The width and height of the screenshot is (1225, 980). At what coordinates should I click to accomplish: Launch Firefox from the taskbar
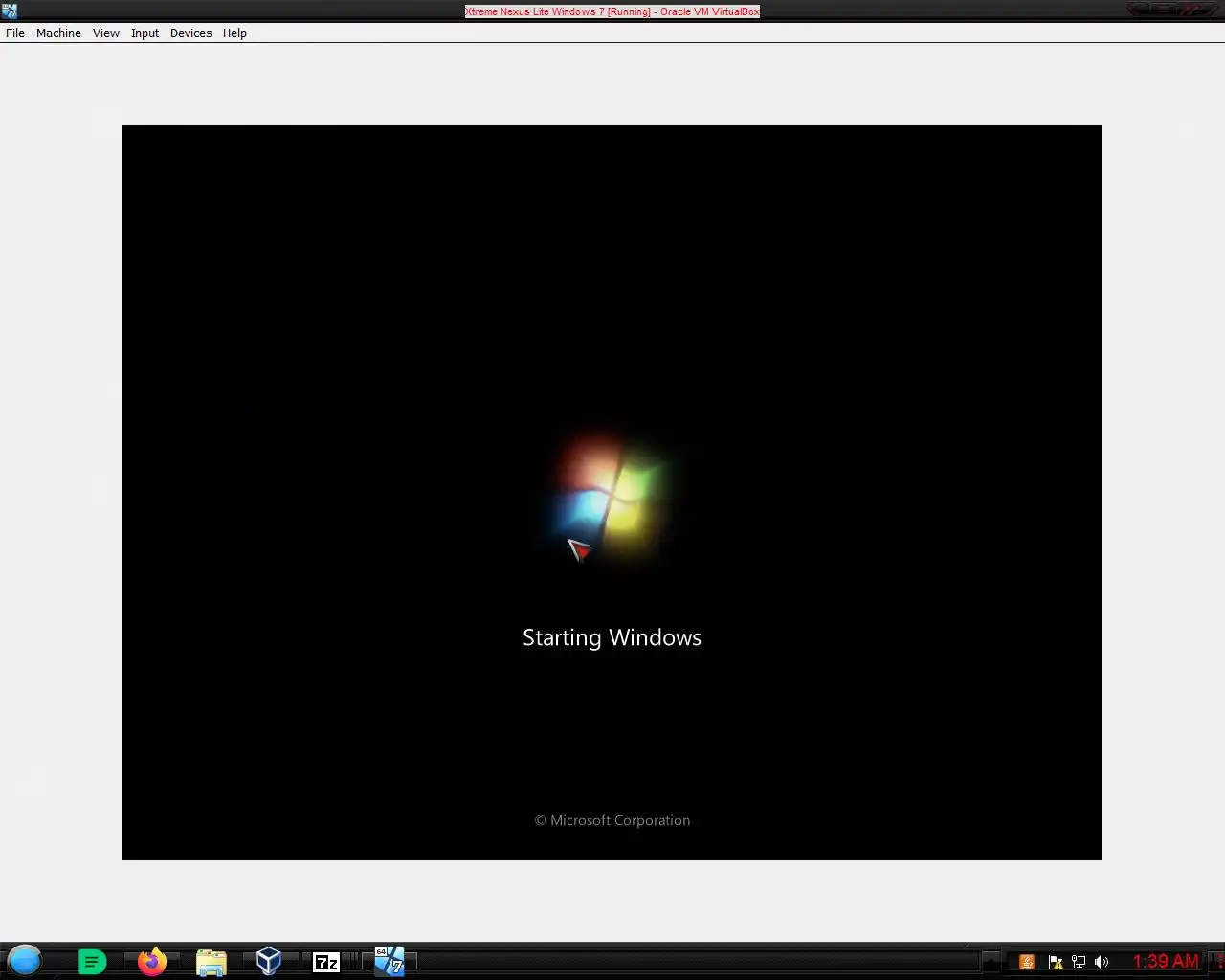(151, 962)
